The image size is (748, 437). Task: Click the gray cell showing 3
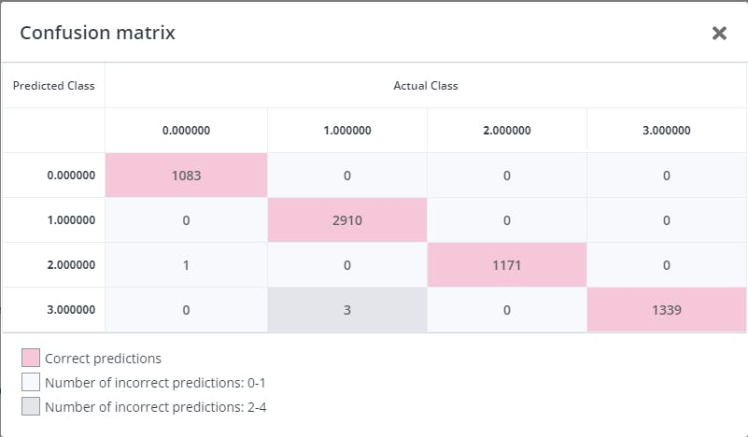point(347,310)
